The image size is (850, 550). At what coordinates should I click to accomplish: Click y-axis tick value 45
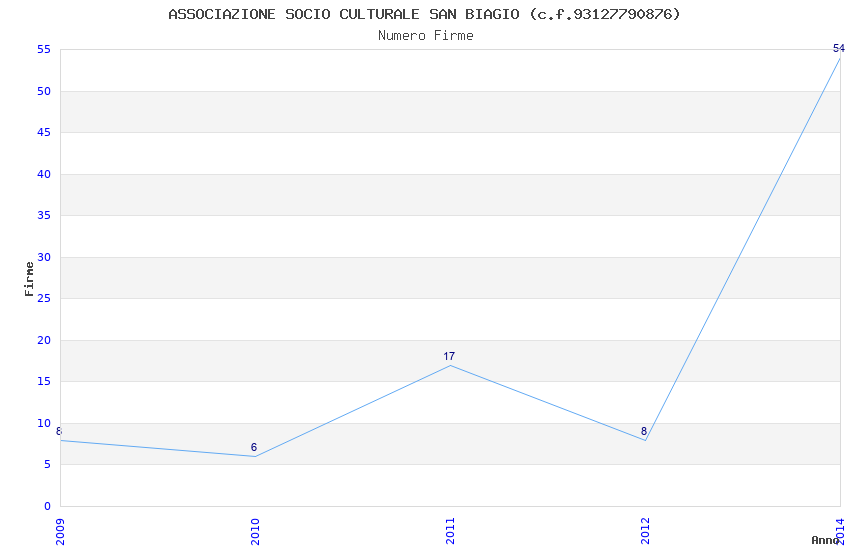coord(44,132)
